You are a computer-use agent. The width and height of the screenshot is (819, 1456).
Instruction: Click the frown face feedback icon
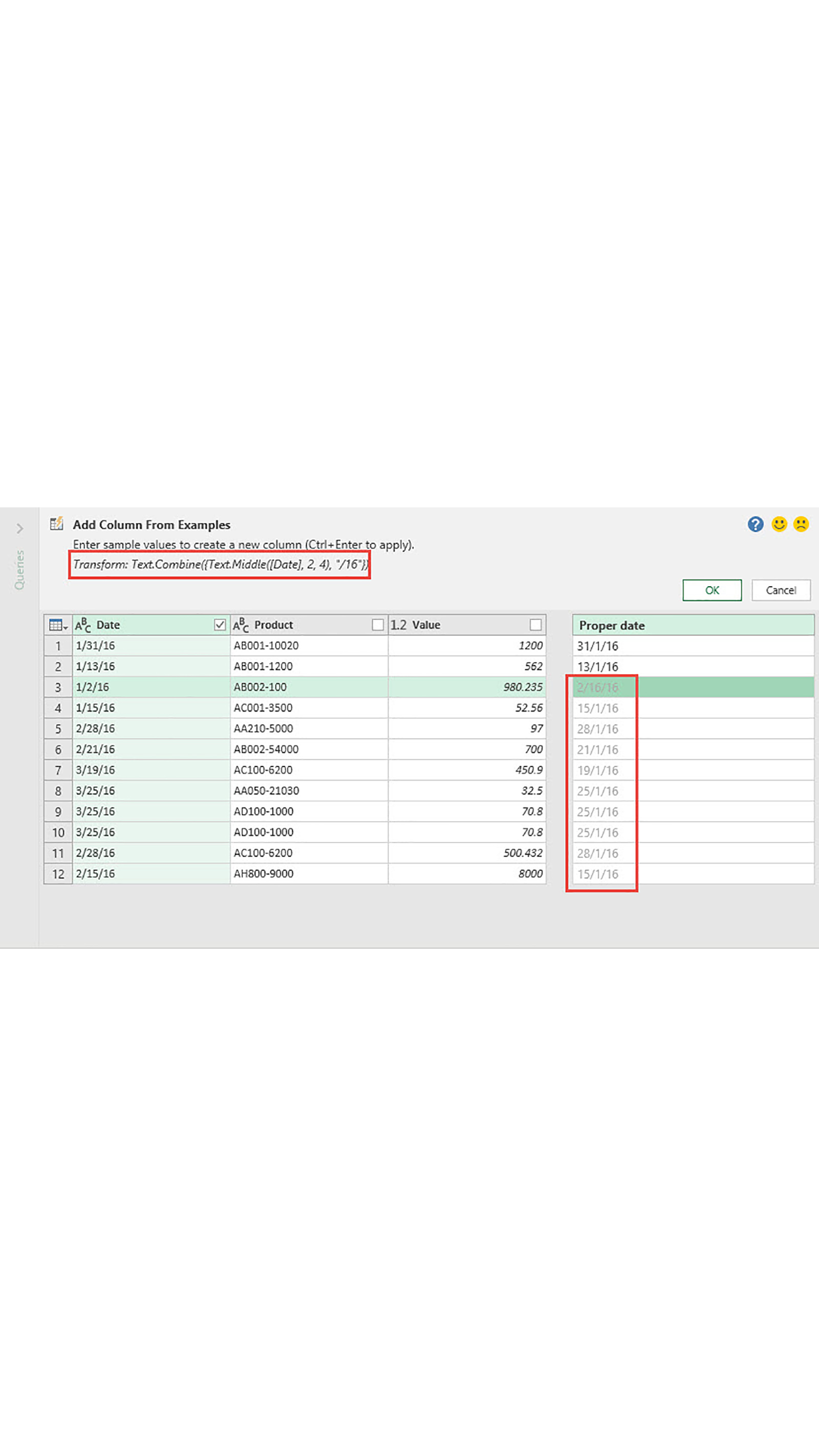801,525
